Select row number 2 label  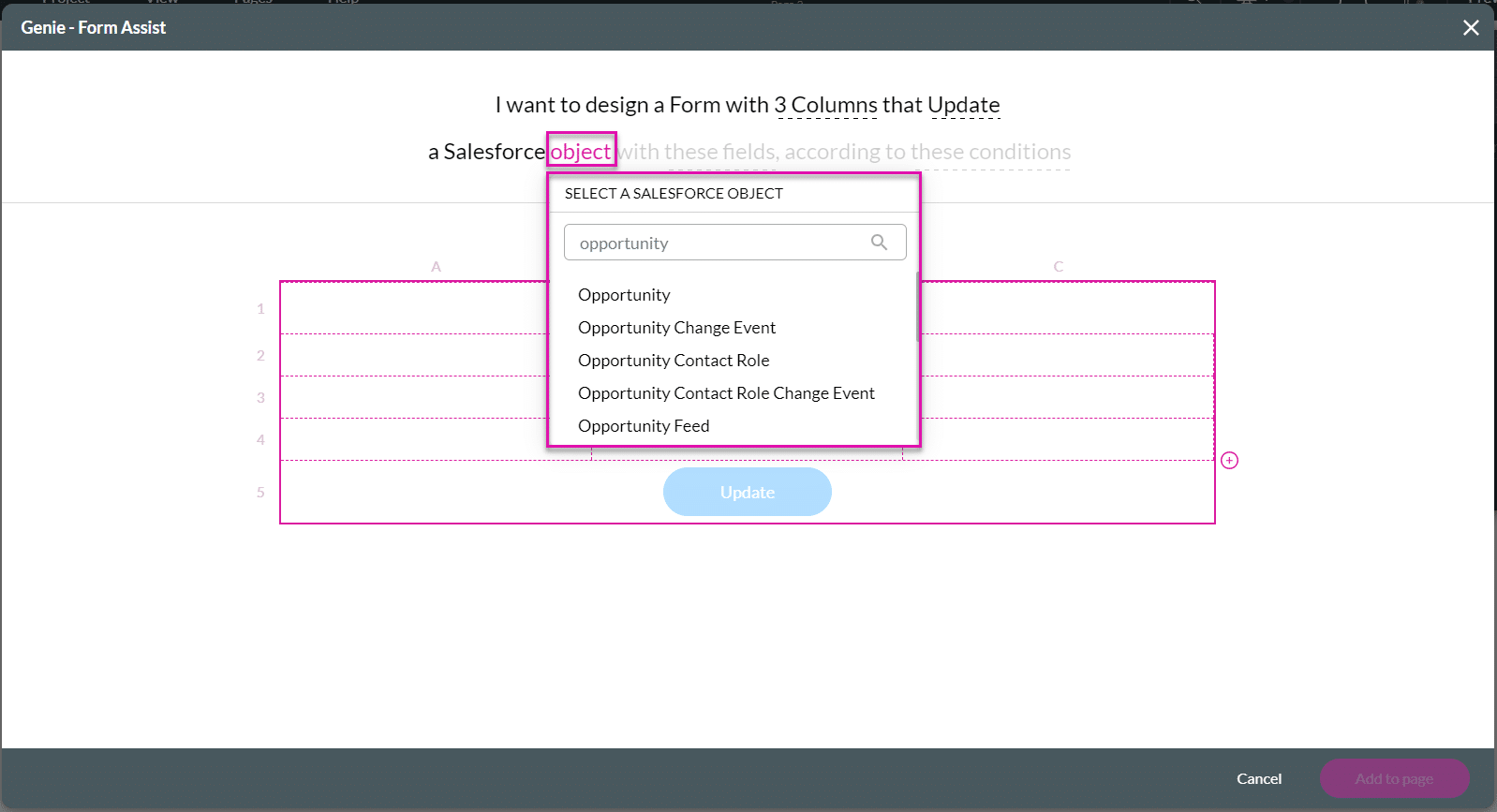click(260, 355)
